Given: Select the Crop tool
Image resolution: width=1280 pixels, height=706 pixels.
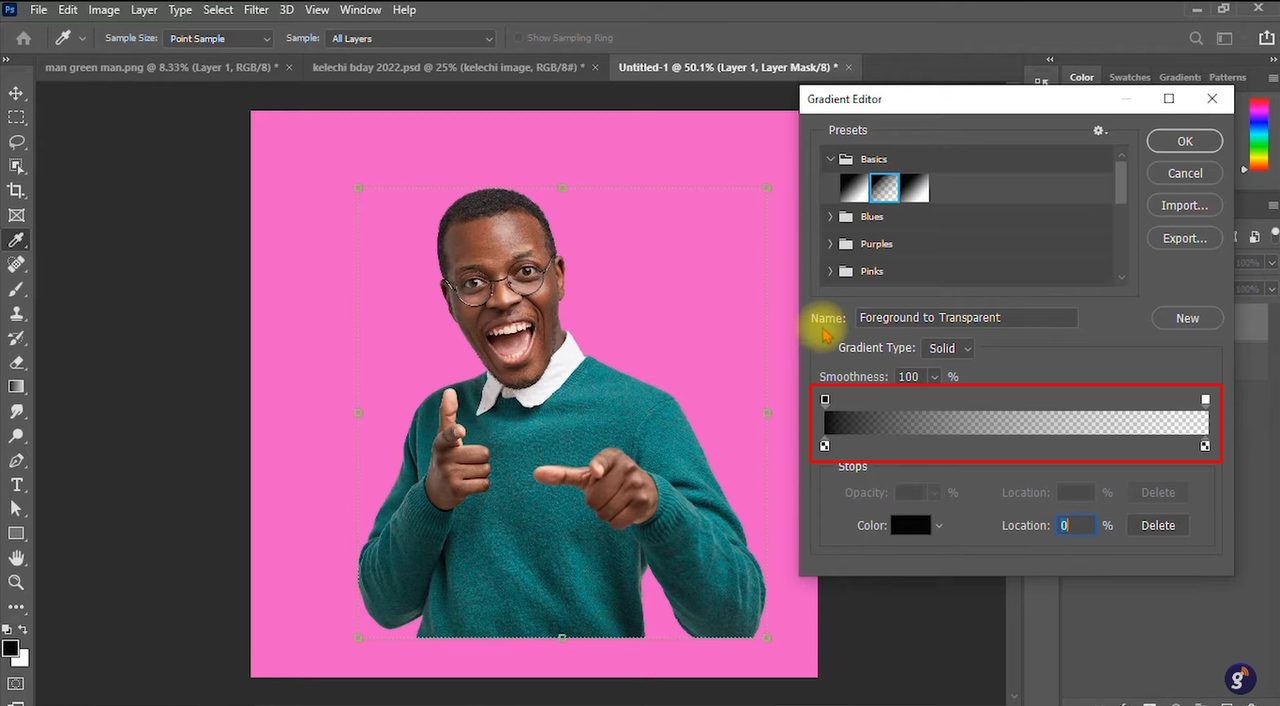Looking at the screenshot, I should 16,191.
